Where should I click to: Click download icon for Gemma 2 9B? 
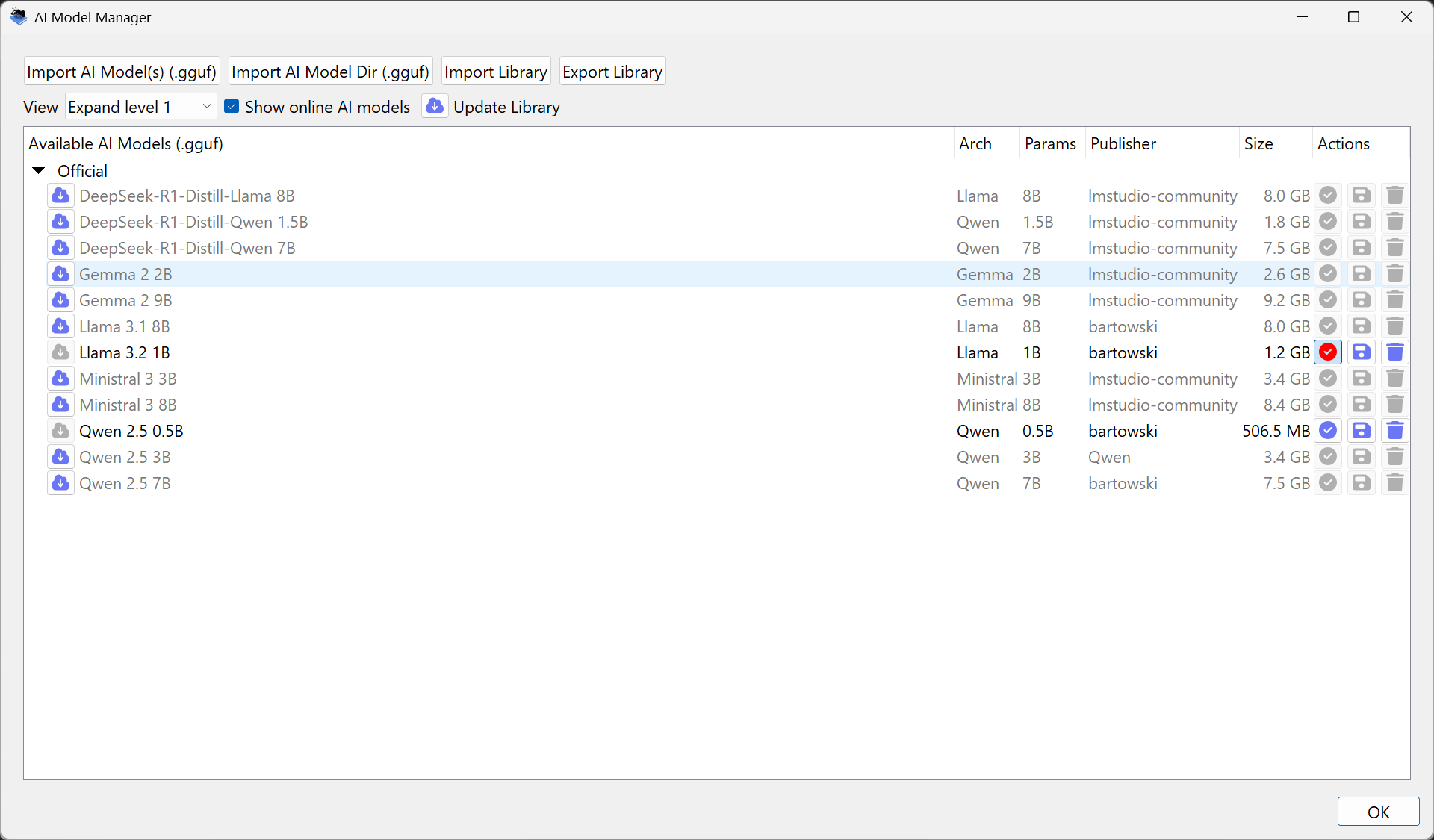(x=60, y=300)
